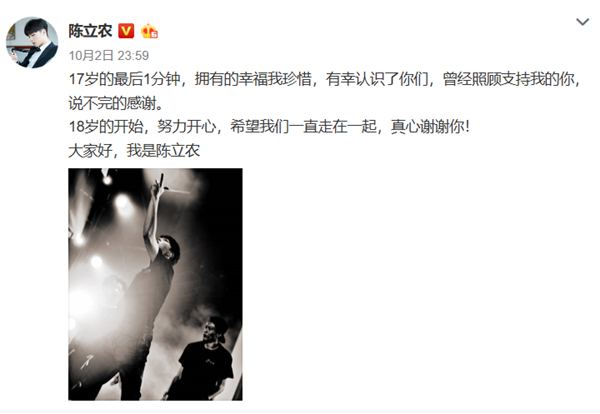Click the phrase 曾经照顾支持我的你
The height and width of the screenshot is (414, 600).
click(x=509, y=79)
